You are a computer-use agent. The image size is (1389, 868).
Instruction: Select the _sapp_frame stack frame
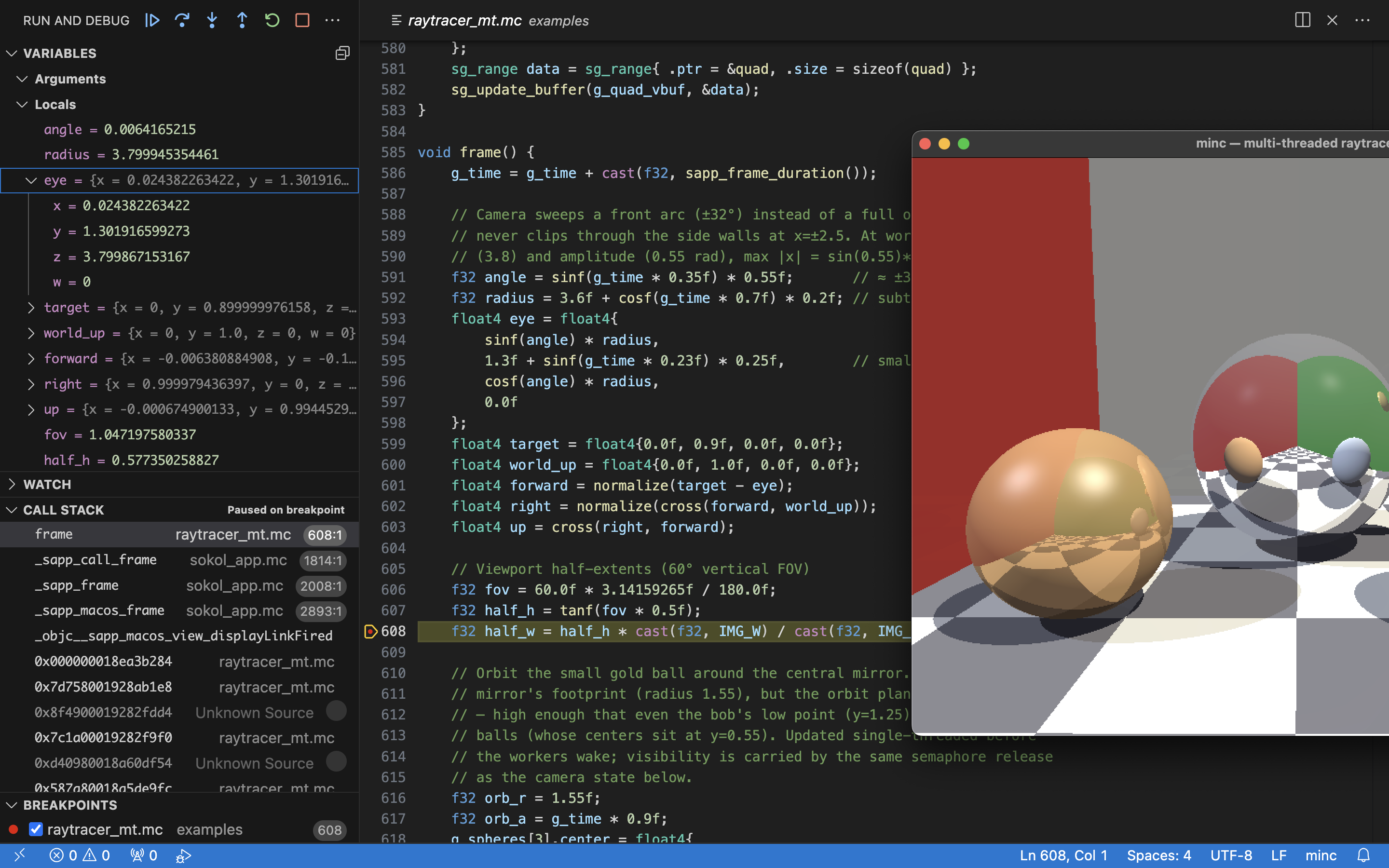179,585
